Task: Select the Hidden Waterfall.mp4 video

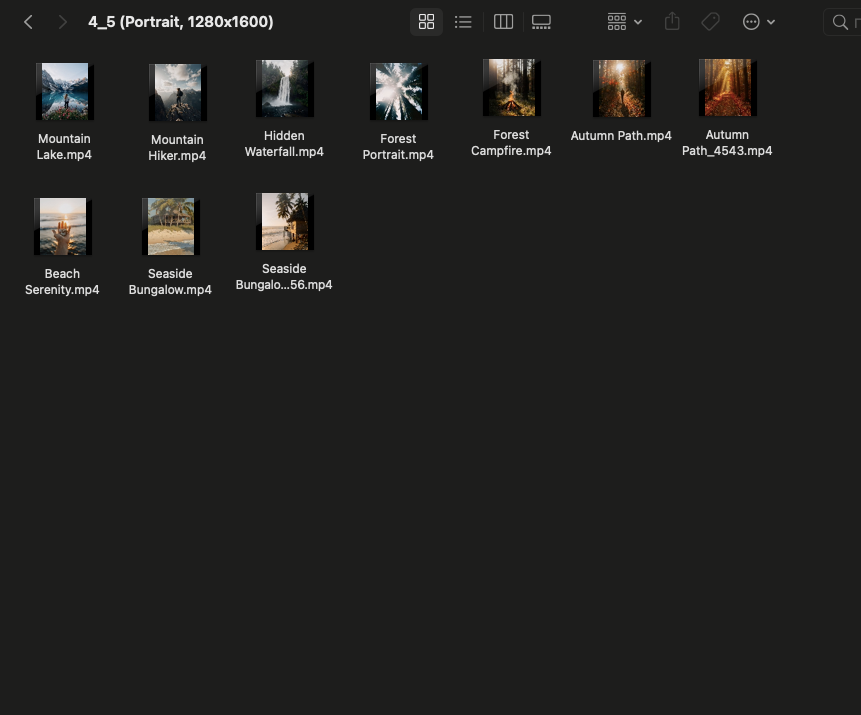Action: coord(284,89)
